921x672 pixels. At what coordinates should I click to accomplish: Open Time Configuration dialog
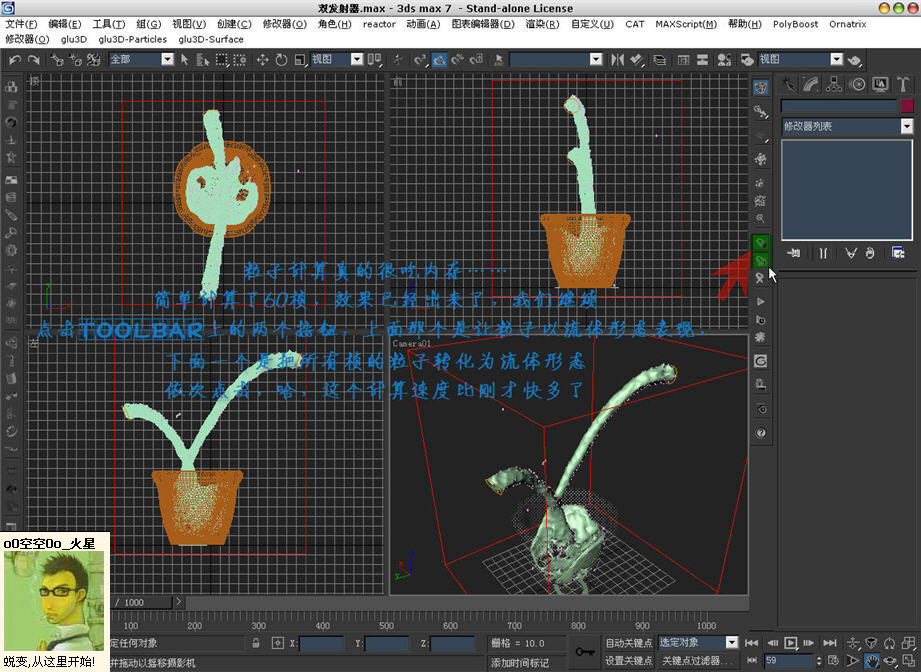point(833,661)
